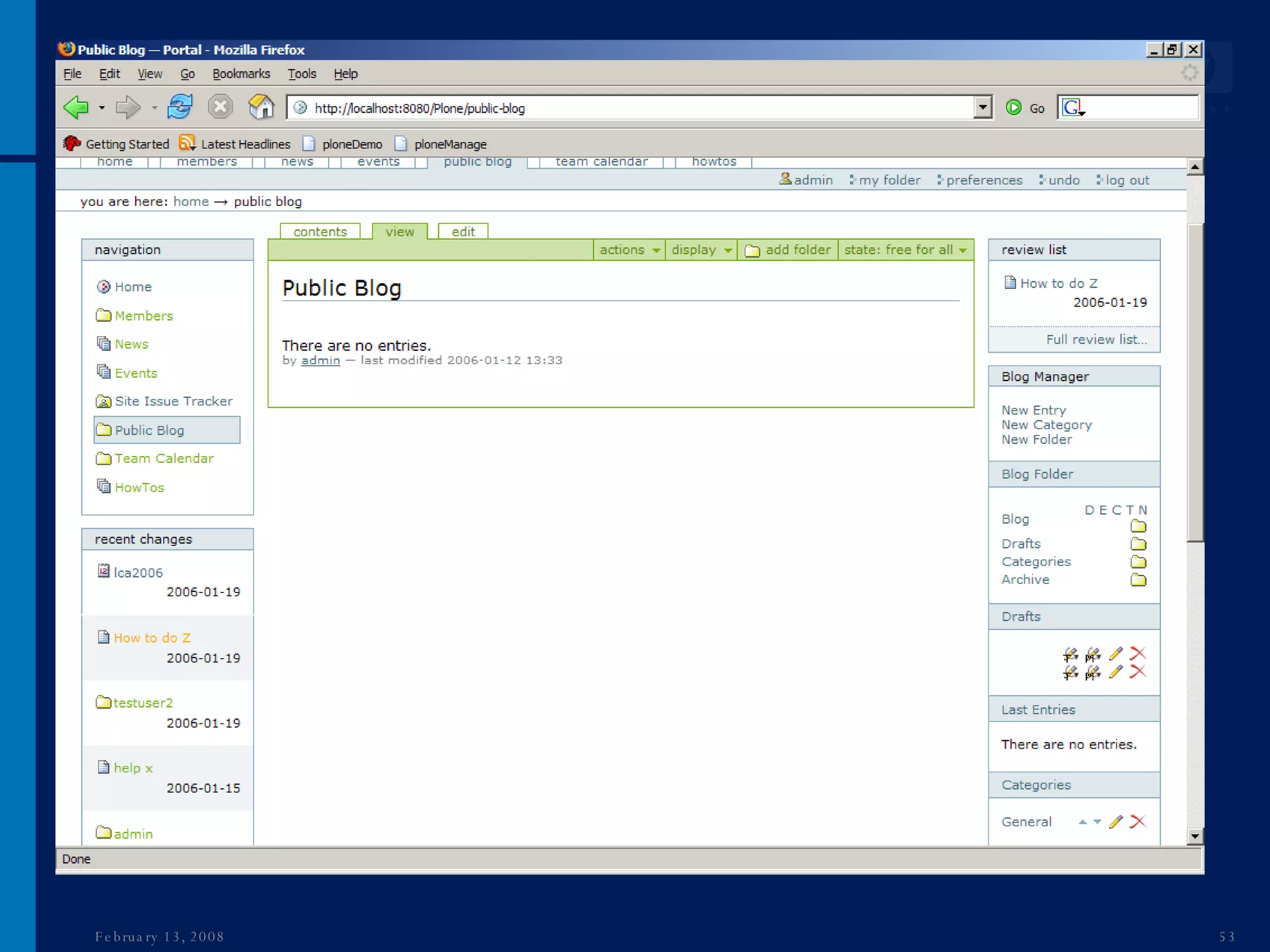Click the red delete X in second draft row
This screenshot has width=1270, height=952.
point(1138,671)
